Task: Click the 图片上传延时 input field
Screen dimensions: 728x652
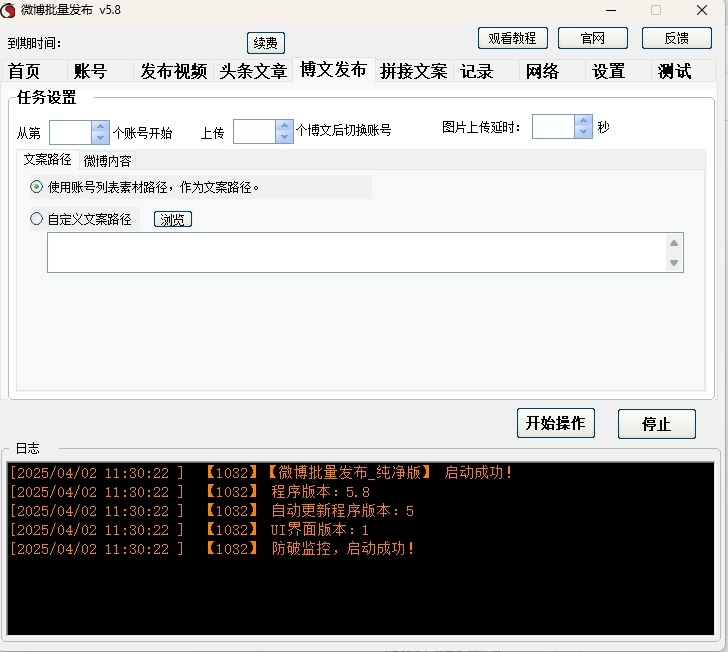Action: click(553, 126)
